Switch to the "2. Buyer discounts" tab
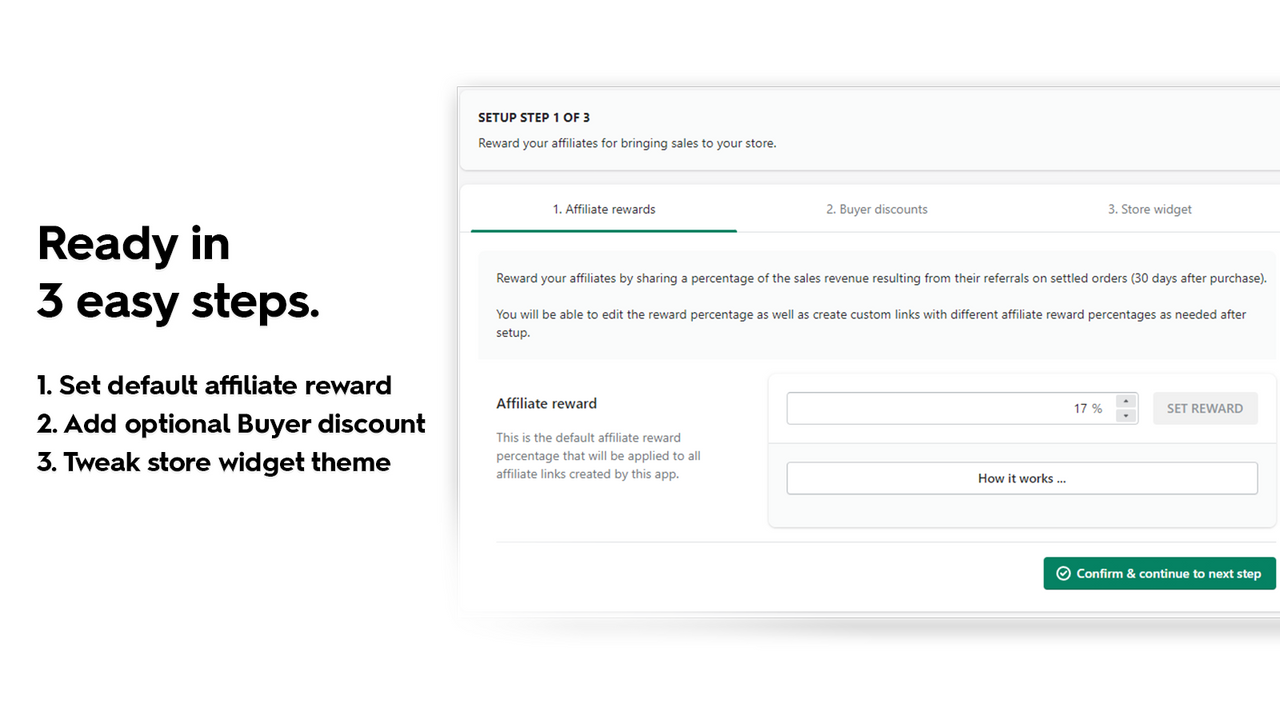Screen dimensions: 1280x720 click(x=876, y=209)
